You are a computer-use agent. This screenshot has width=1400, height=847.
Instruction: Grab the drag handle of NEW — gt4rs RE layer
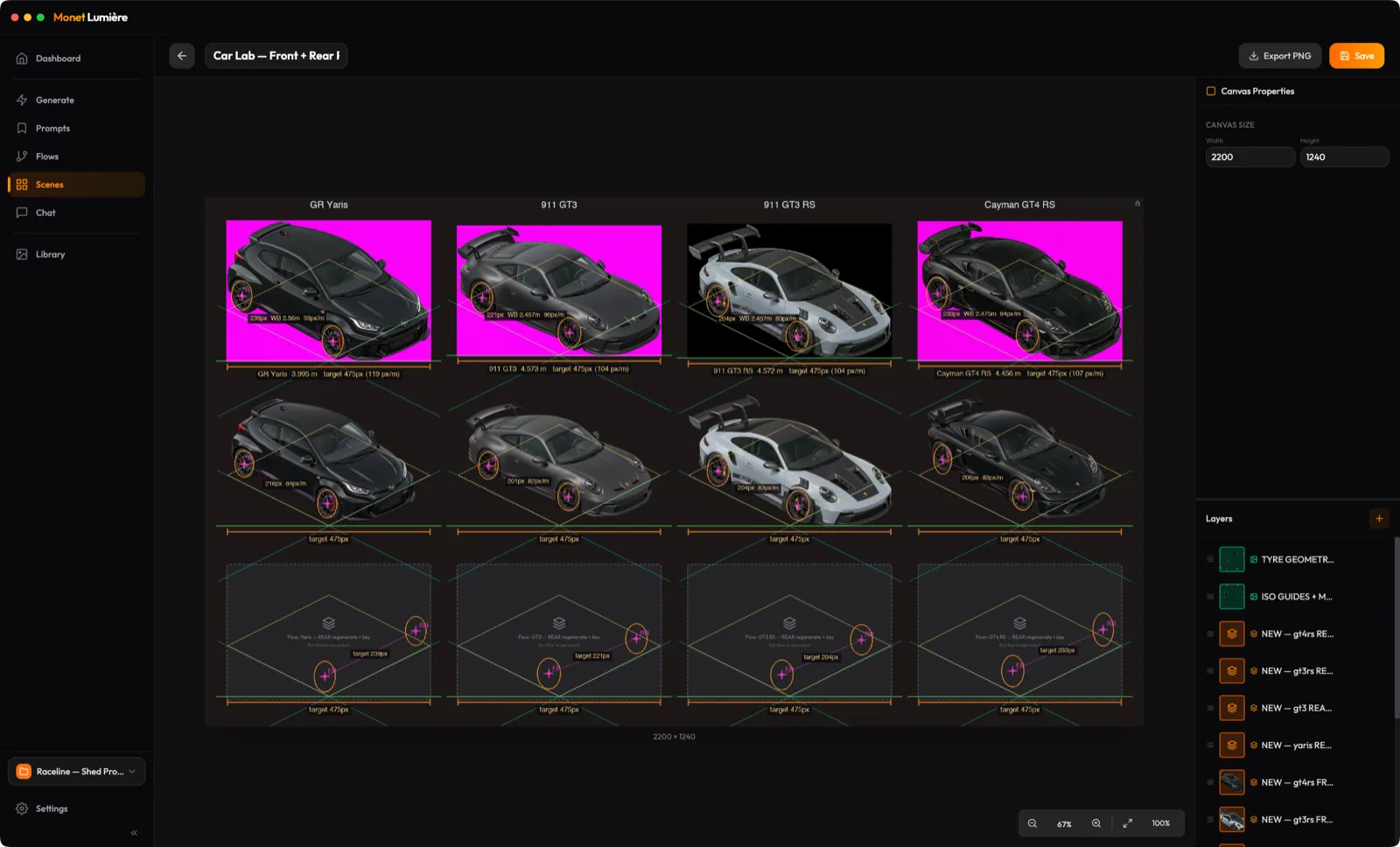click(1210, 633)
